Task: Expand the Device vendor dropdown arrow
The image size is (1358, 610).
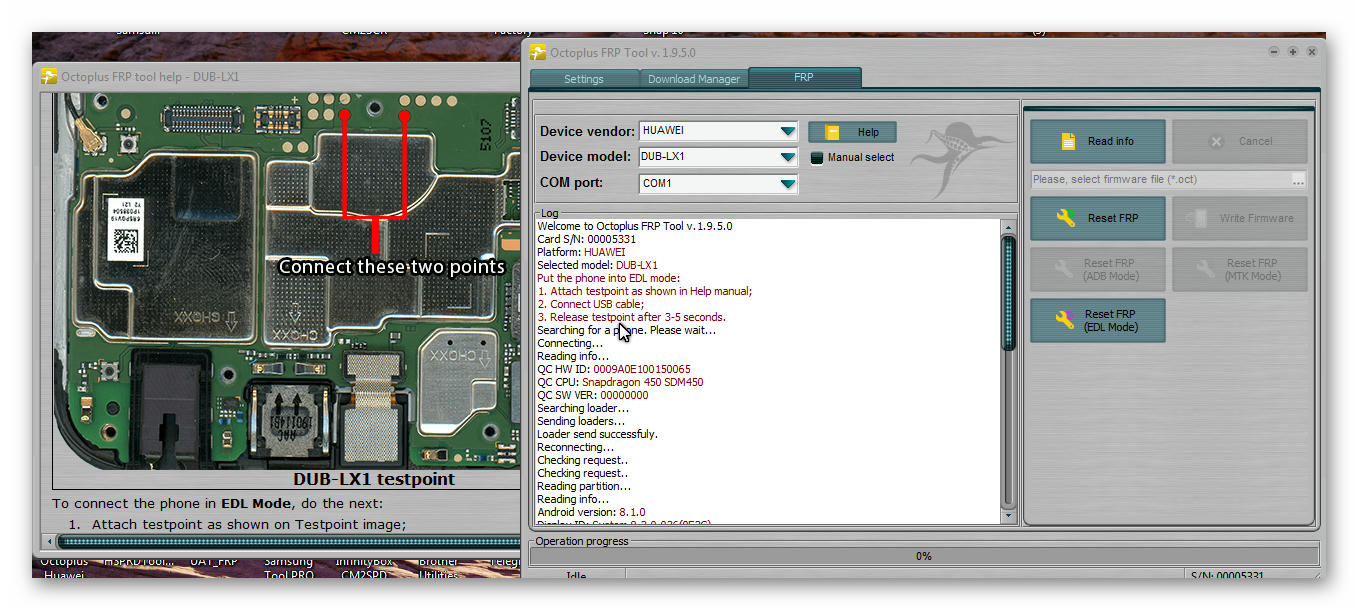Action: (x=788, y=131)
